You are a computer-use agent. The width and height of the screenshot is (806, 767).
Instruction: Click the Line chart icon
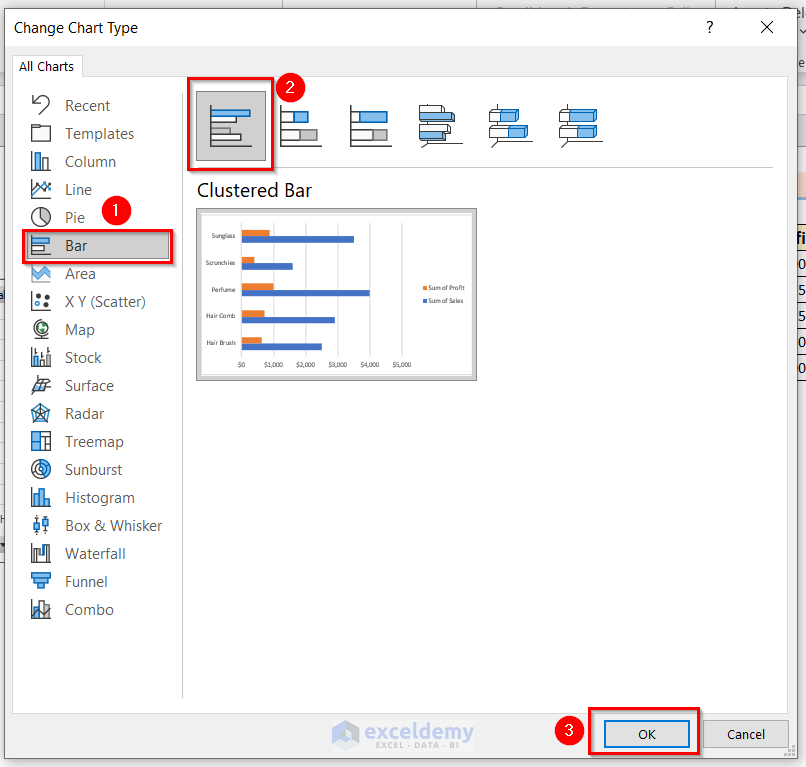41,189
